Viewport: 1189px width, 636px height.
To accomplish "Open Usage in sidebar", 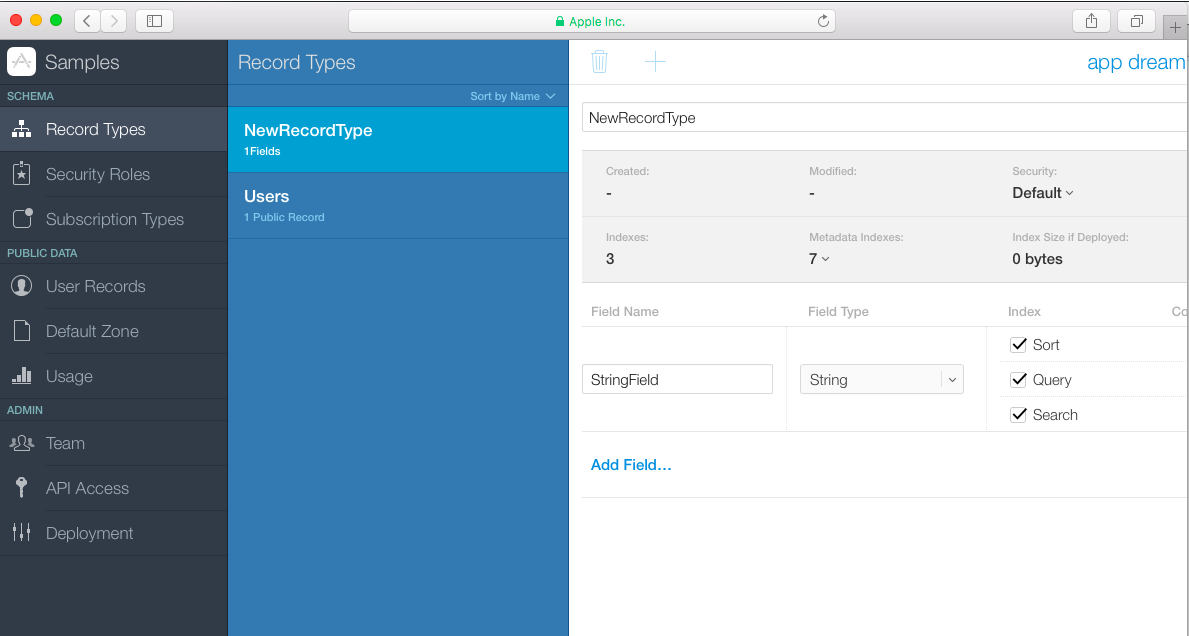I will (x=114, y=375).
